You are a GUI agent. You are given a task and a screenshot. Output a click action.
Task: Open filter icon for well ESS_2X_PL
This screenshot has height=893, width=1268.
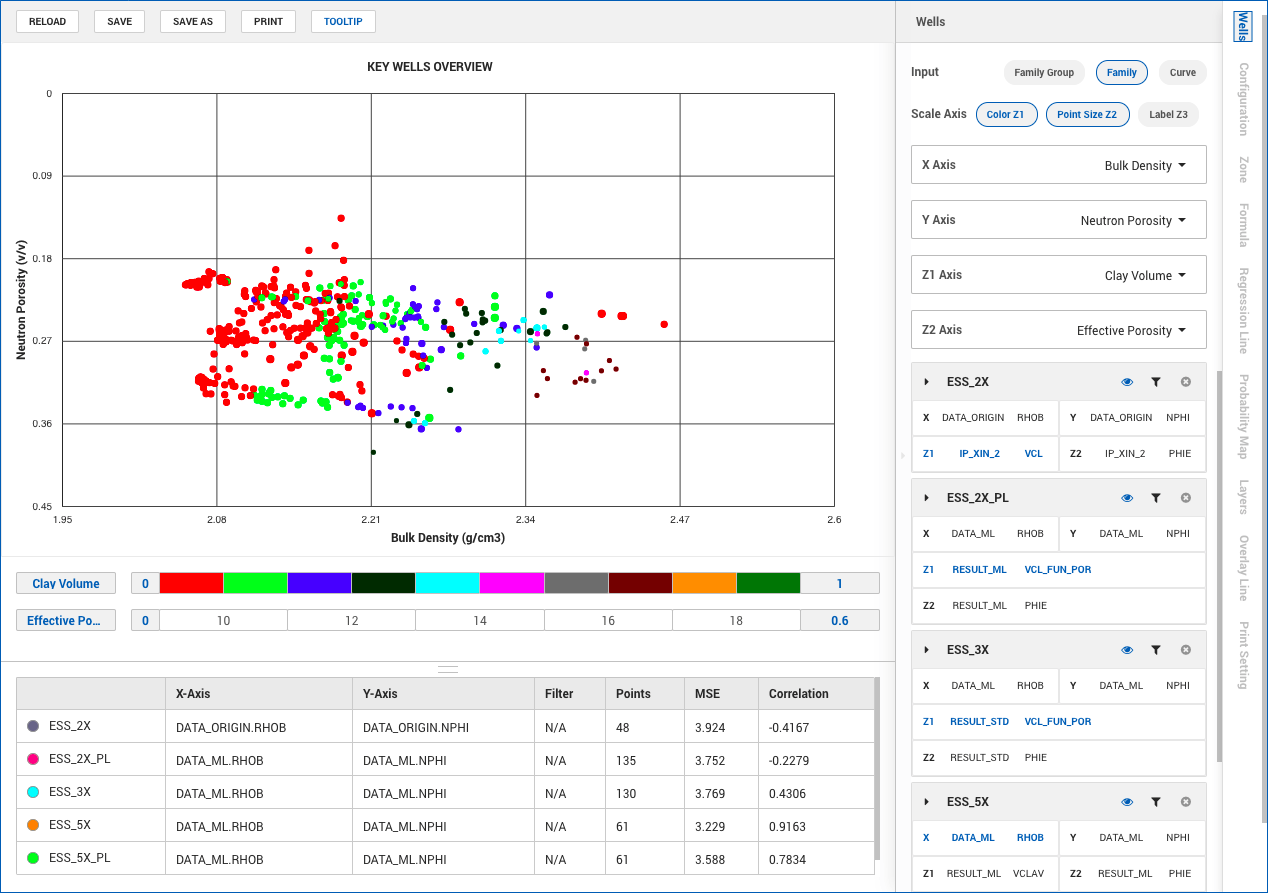pyautogui.click(x=1156, y=498)
